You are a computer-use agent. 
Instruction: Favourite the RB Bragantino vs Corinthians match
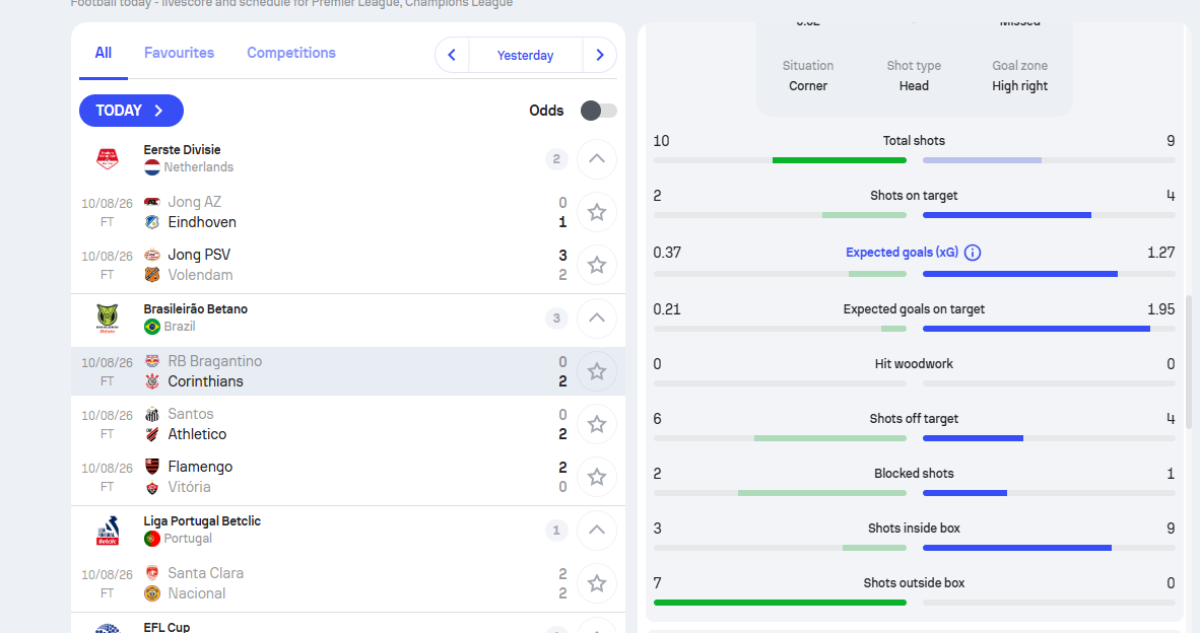tap(597, 371)
